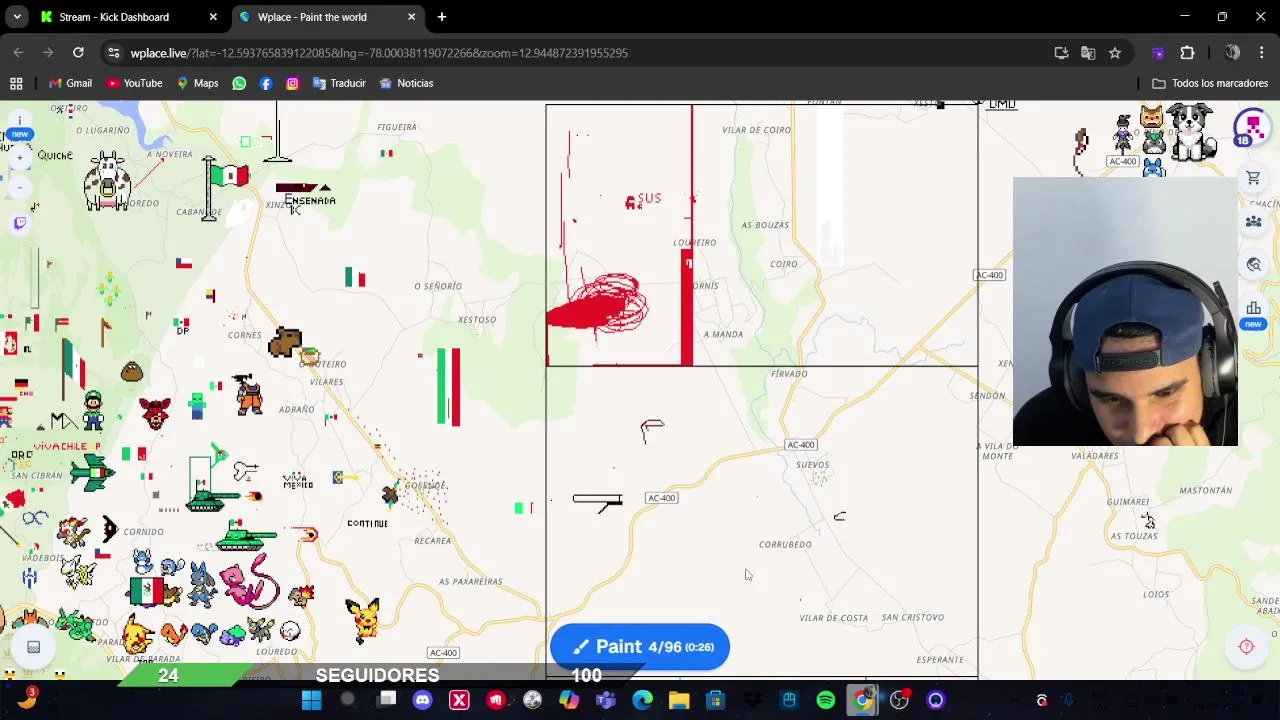Open the Instagram bookmark icon
This screenshot has height=720, width=1280.
pos(292,83)
